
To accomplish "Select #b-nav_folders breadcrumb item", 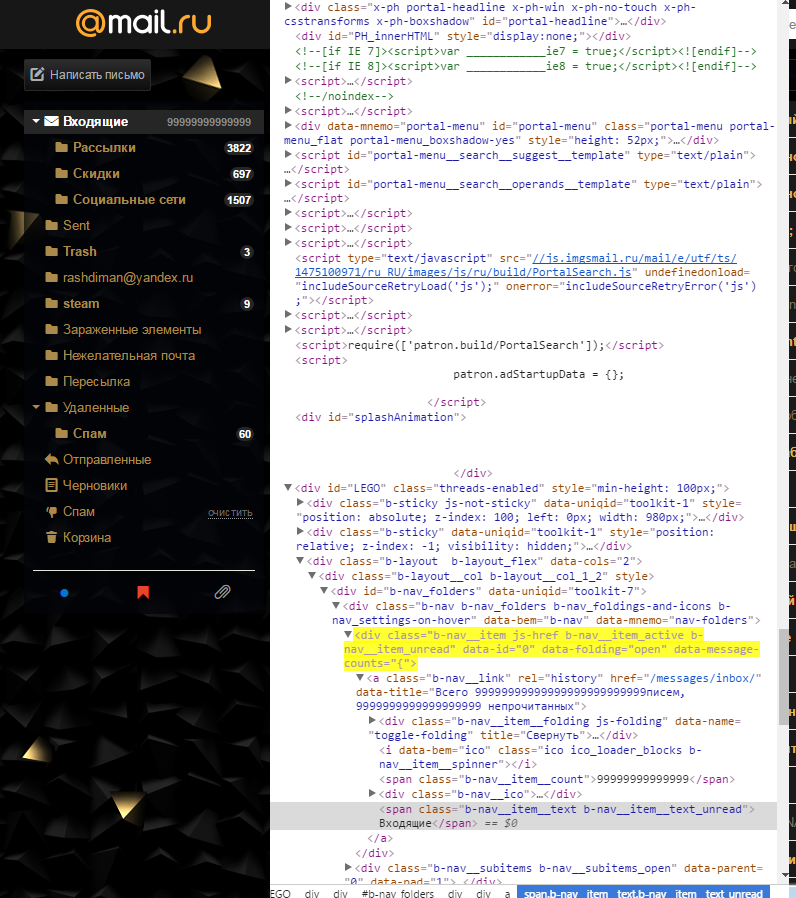I will pyautogui.click(x=397, y=893).
